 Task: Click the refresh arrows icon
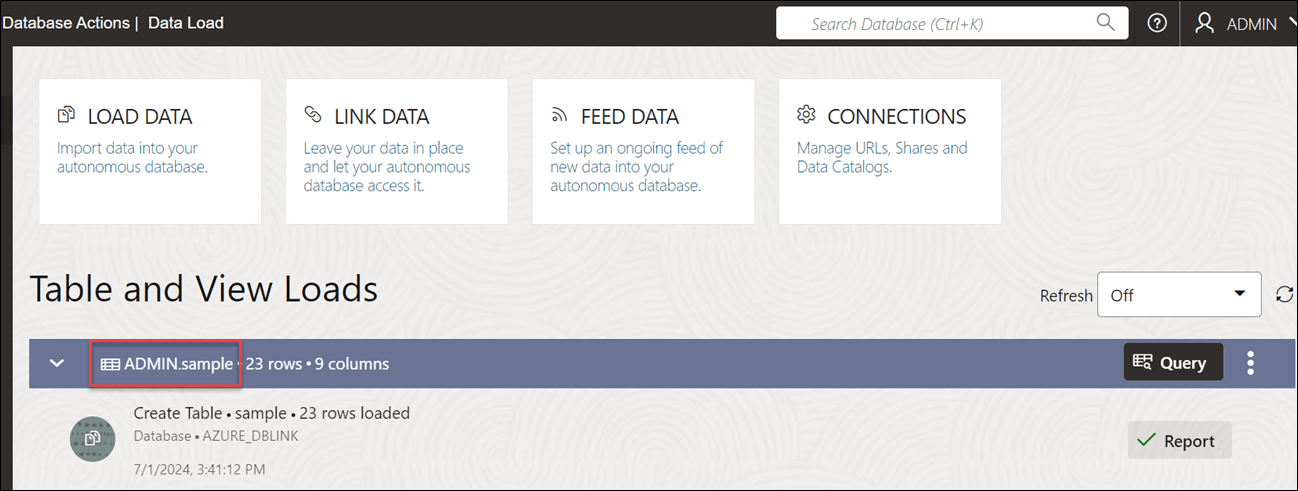tap(1285, 295)
